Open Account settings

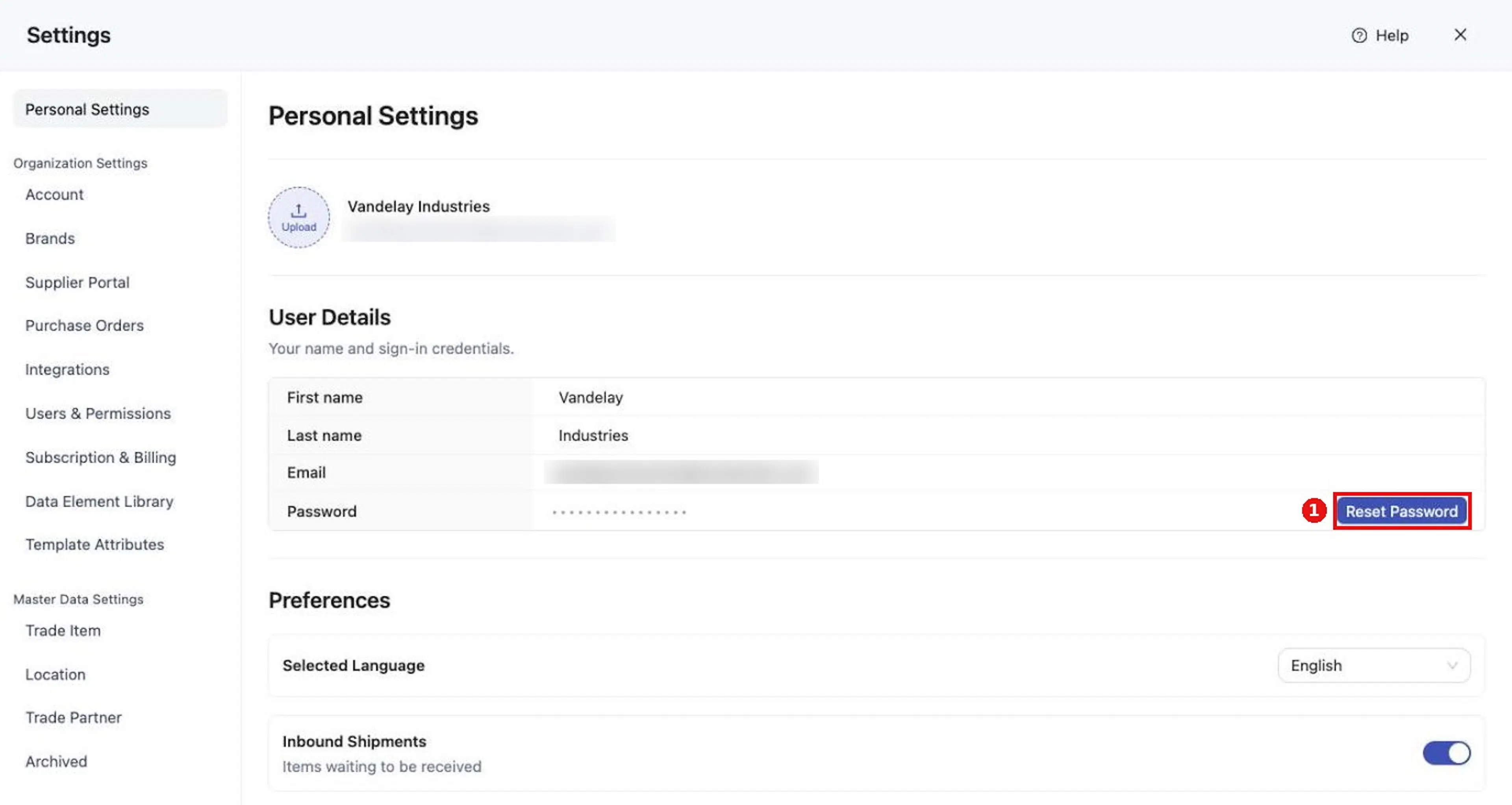(x=55, y=194)
